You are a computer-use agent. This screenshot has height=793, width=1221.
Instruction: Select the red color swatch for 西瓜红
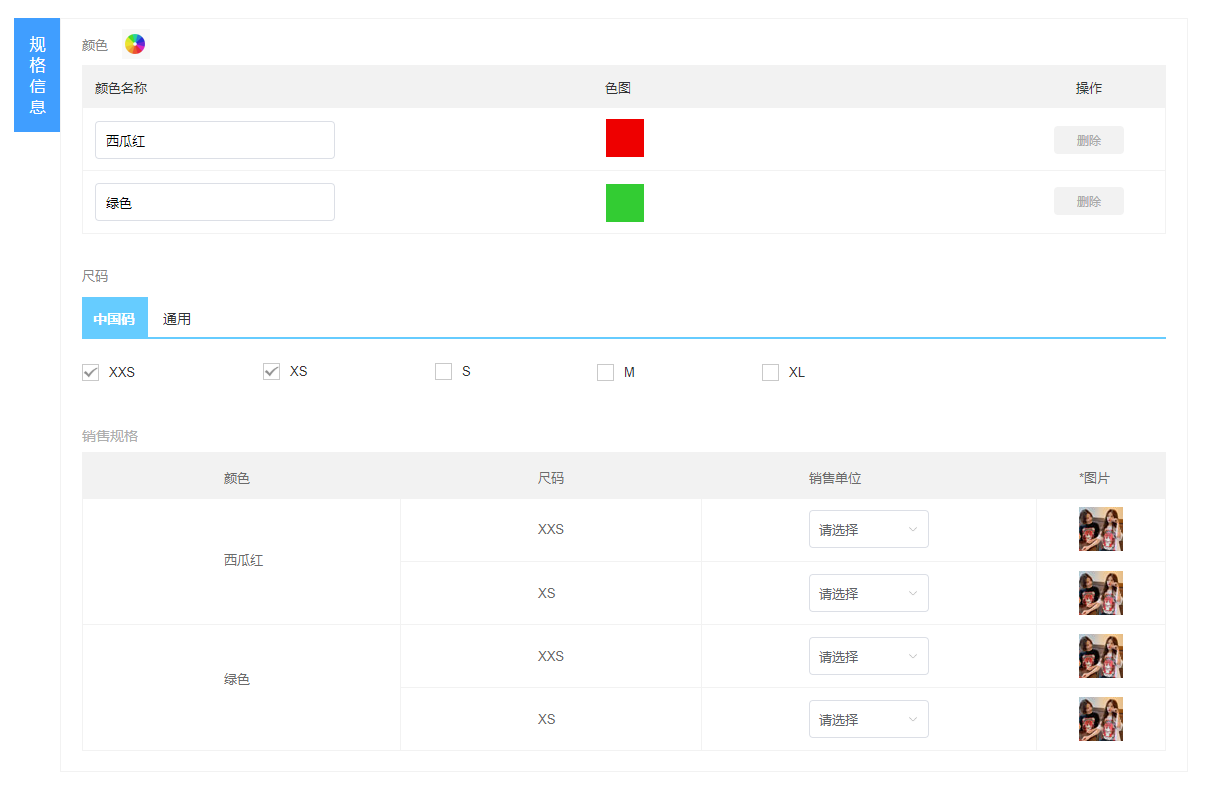coord(625,138)
